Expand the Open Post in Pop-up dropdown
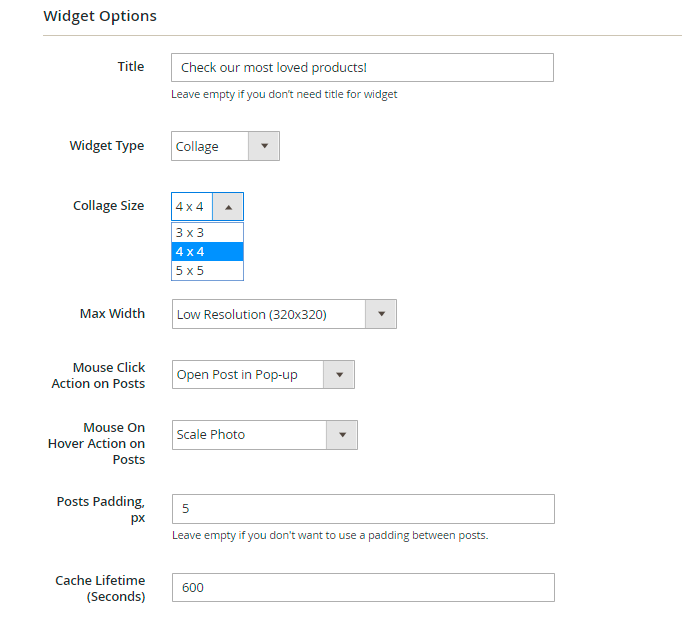The height and width of the screenshot is (625, 683). click(263, 375)
